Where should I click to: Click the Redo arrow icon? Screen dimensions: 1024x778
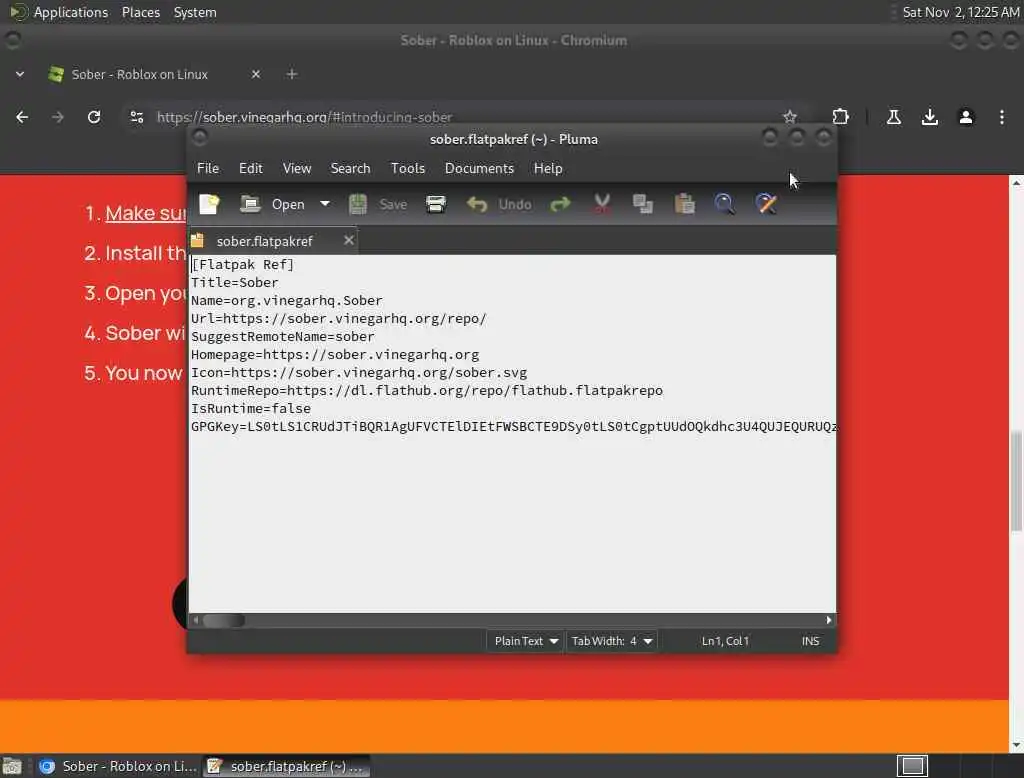560,204
